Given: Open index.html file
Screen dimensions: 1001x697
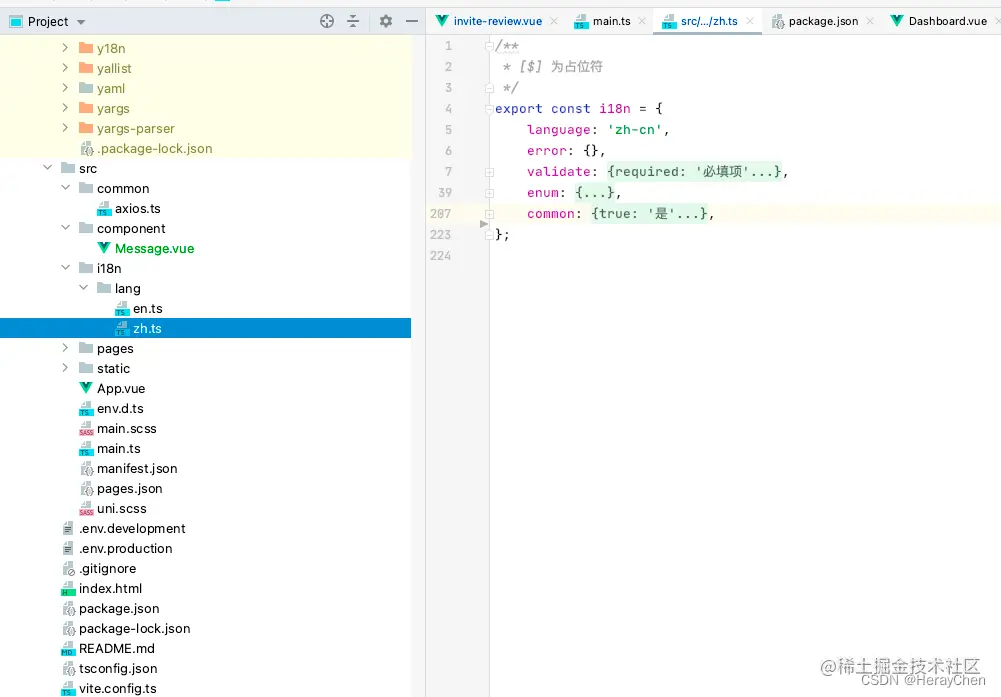Looking at the screenshot, I should [x=110, y=588].
